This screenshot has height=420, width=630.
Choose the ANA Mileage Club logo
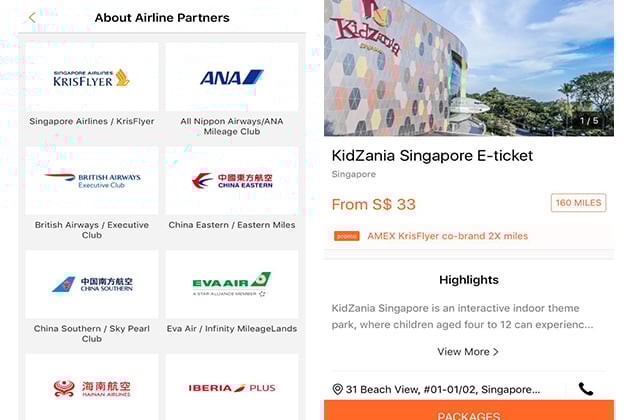tap(231, 78)
